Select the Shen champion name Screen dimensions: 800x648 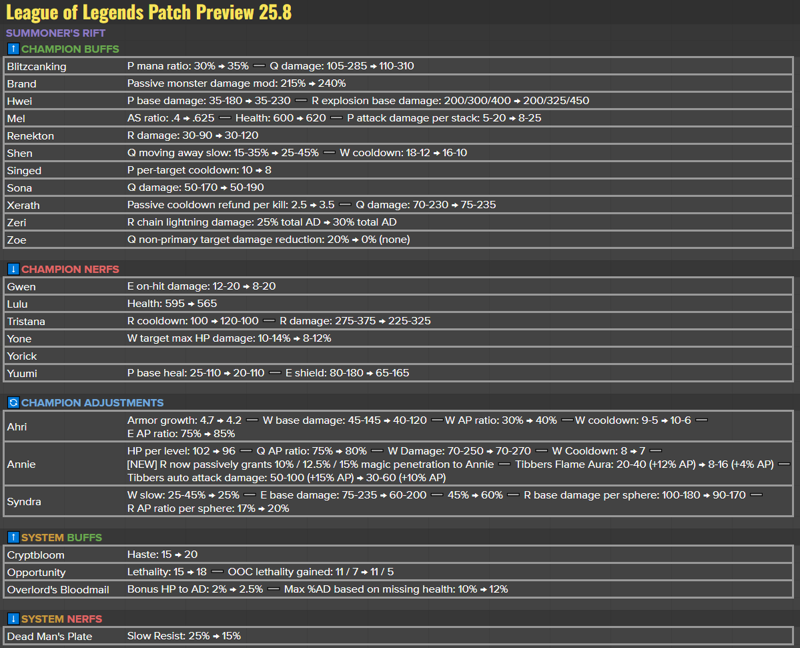point(19,153)
